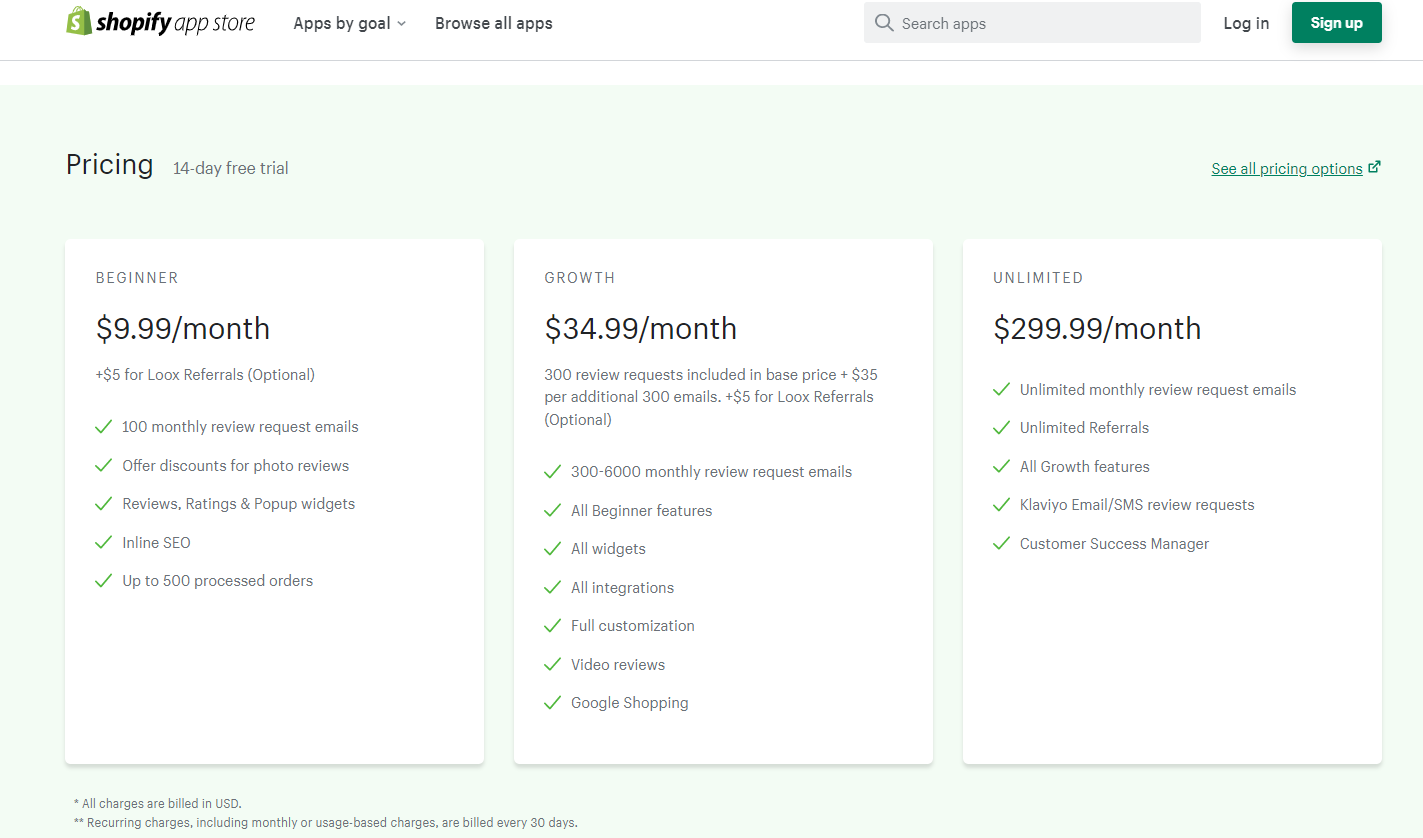1423x838 pixels.
Task: Click checkmark beside Customer Success Manager
Action: [1001, 543]
